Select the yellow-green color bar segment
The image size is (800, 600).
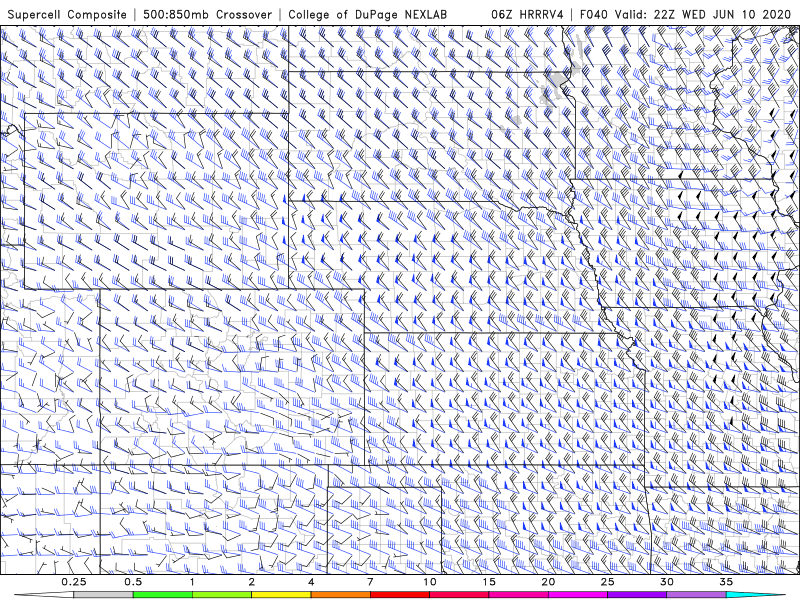click(x=222, y=595)
